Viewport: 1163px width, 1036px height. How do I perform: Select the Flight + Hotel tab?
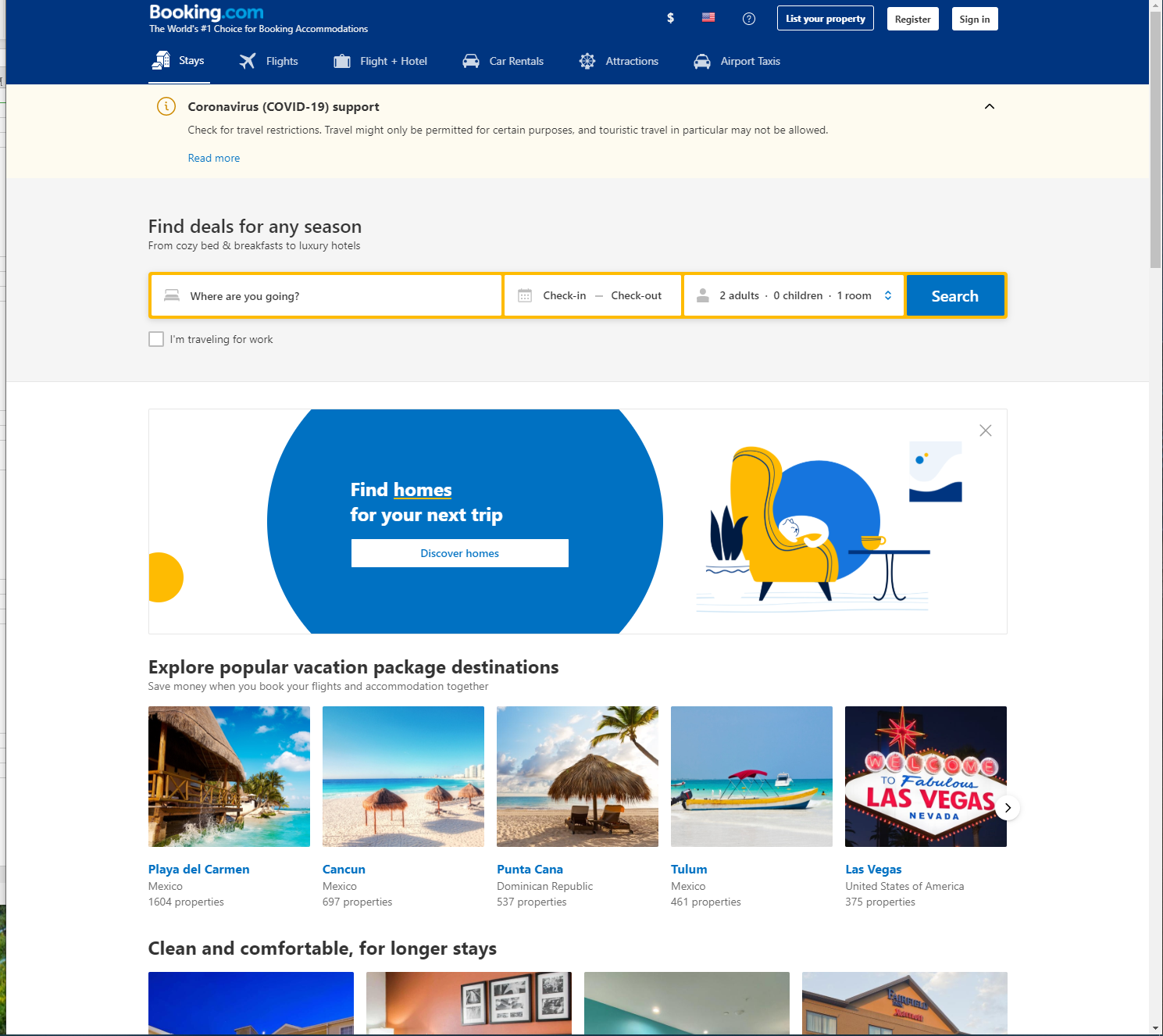[380, 61]
